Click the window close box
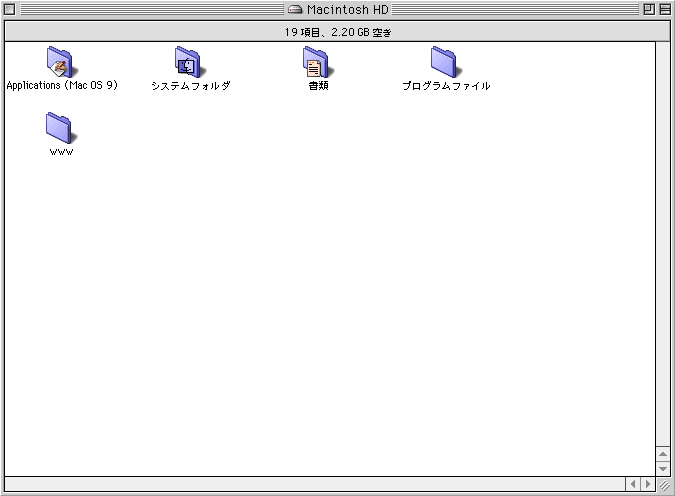 [9, 9]
